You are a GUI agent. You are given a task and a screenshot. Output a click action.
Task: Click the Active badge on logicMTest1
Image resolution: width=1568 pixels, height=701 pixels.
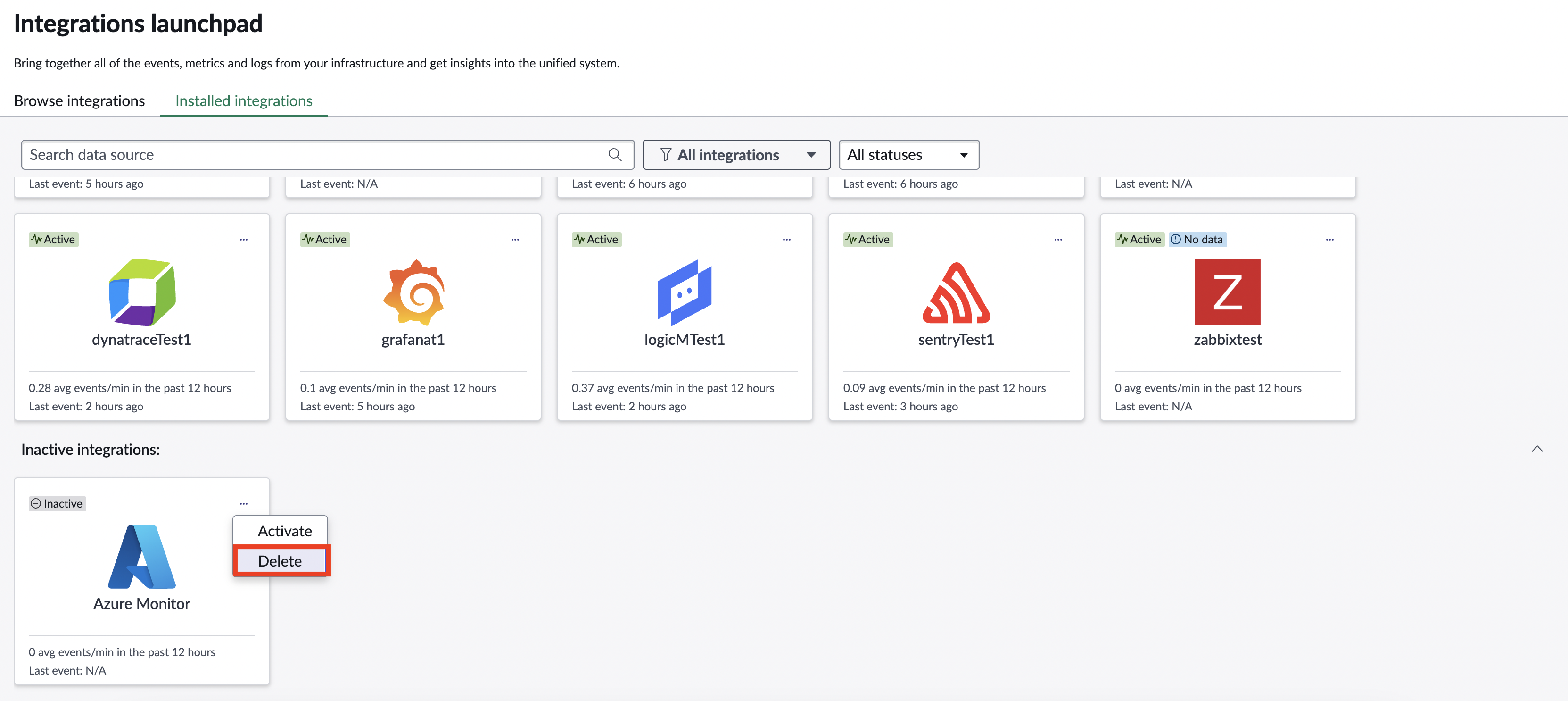coord(596,240)
